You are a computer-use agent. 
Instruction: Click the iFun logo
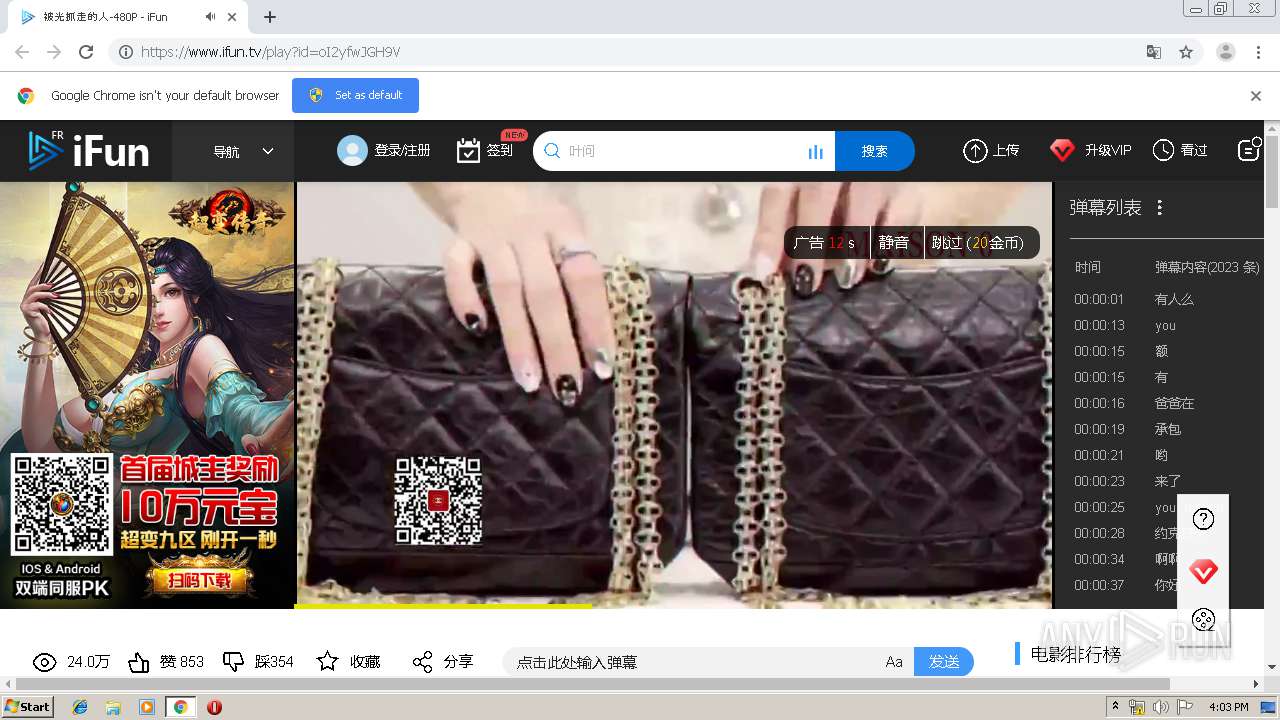point(89,151)
